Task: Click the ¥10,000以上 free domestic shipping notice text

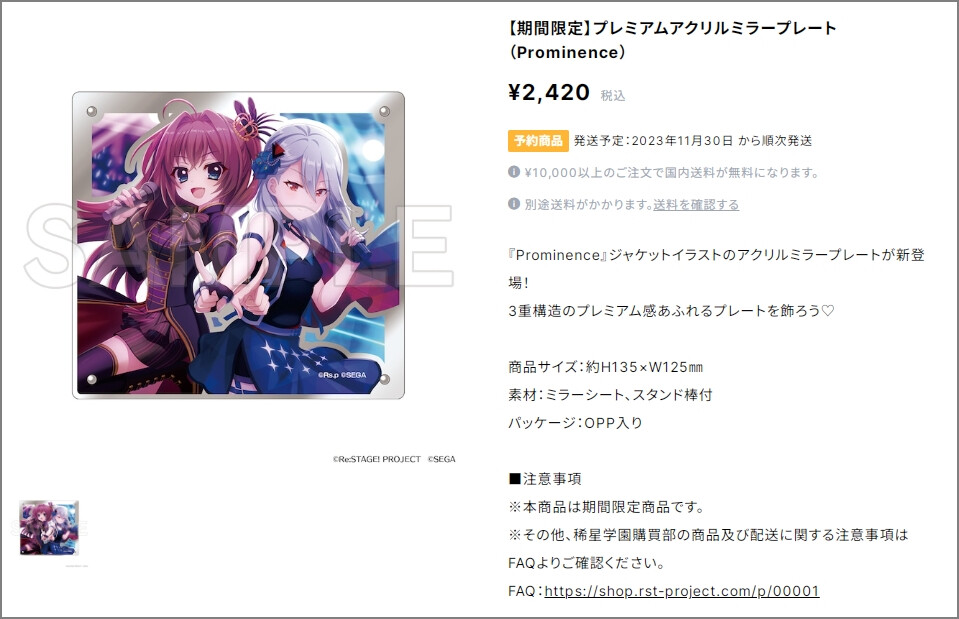Action: tap(672, 172)
